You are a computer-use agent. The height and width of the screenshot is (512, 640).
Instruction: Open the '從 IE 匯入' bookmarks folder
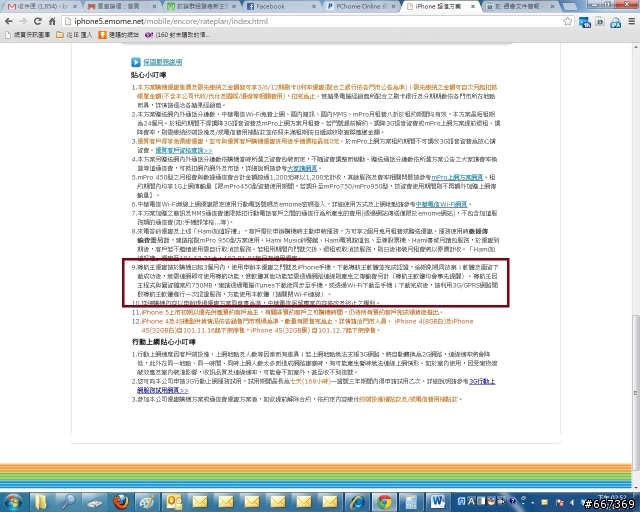(74, 35)
